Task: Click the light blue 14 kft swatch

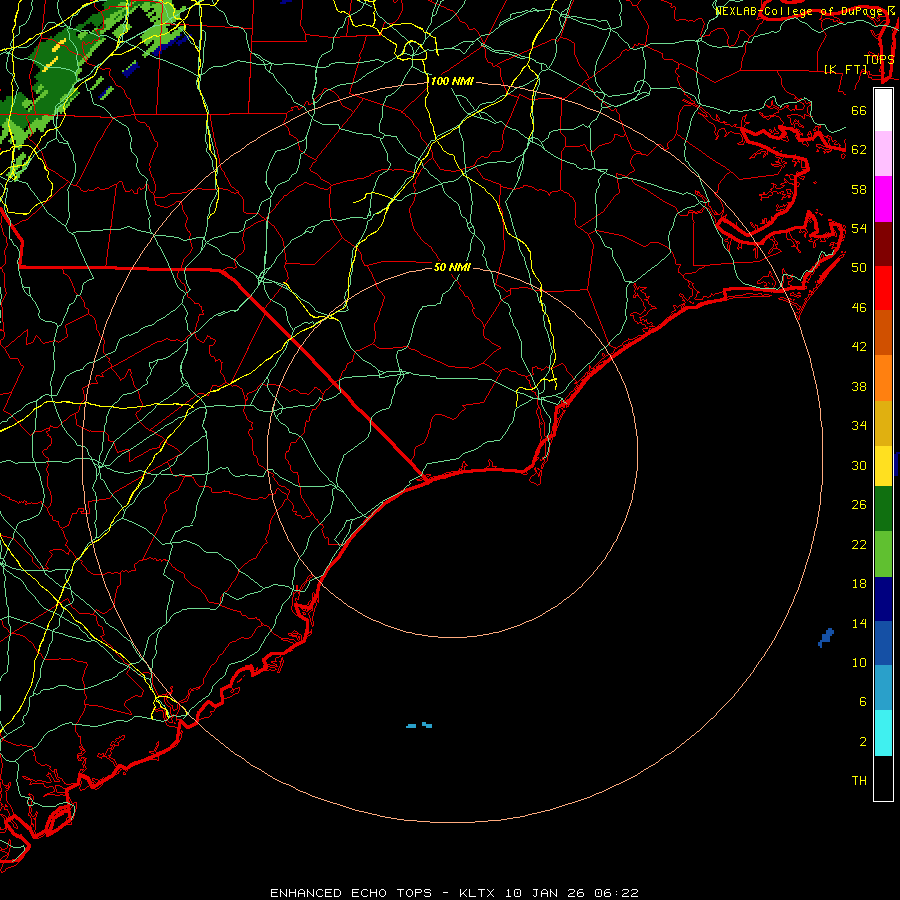Action: point(883,687)
